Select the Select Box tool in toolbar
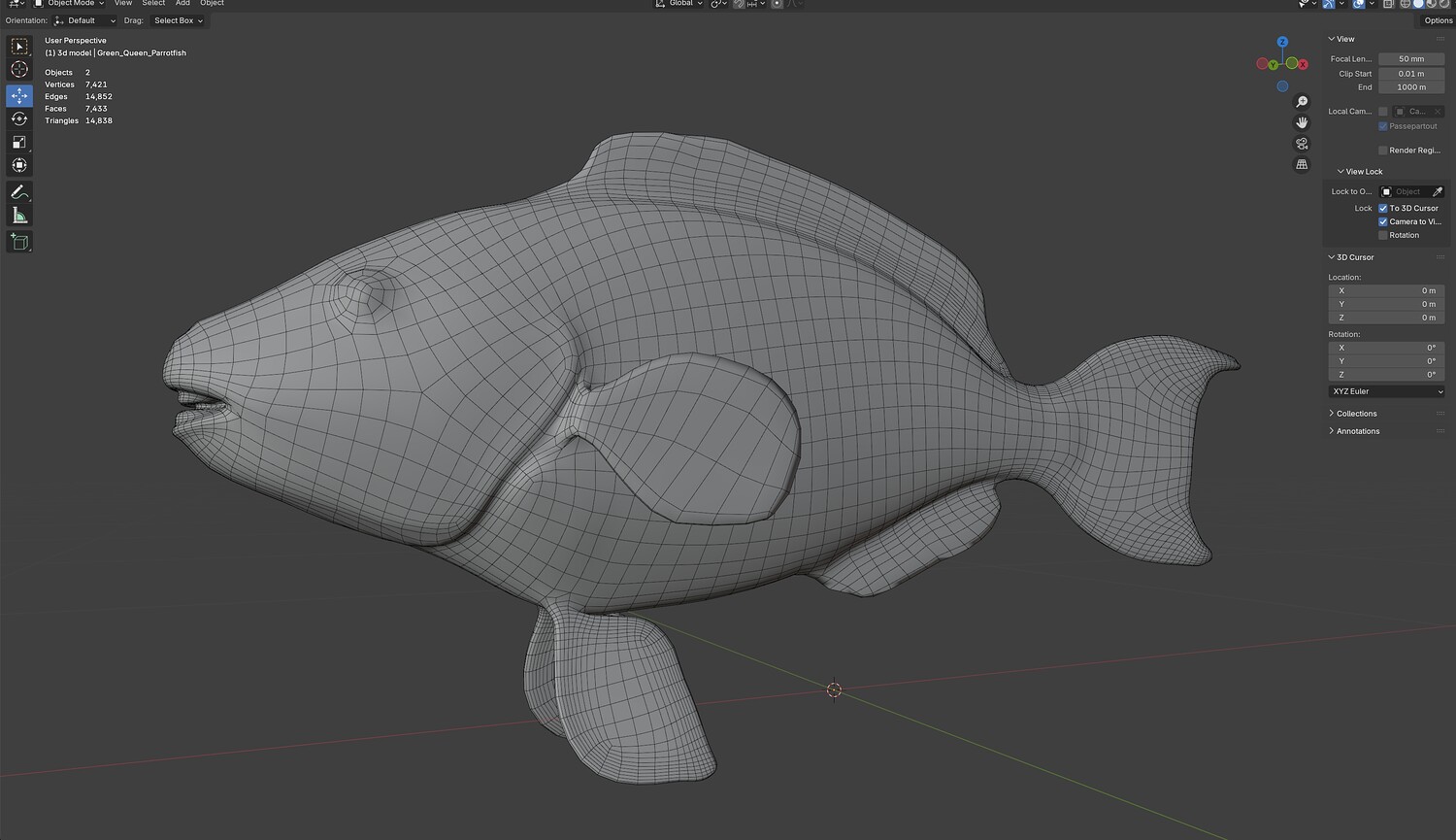The width and height of the screenshot is (1456, 840). (19, 47)
